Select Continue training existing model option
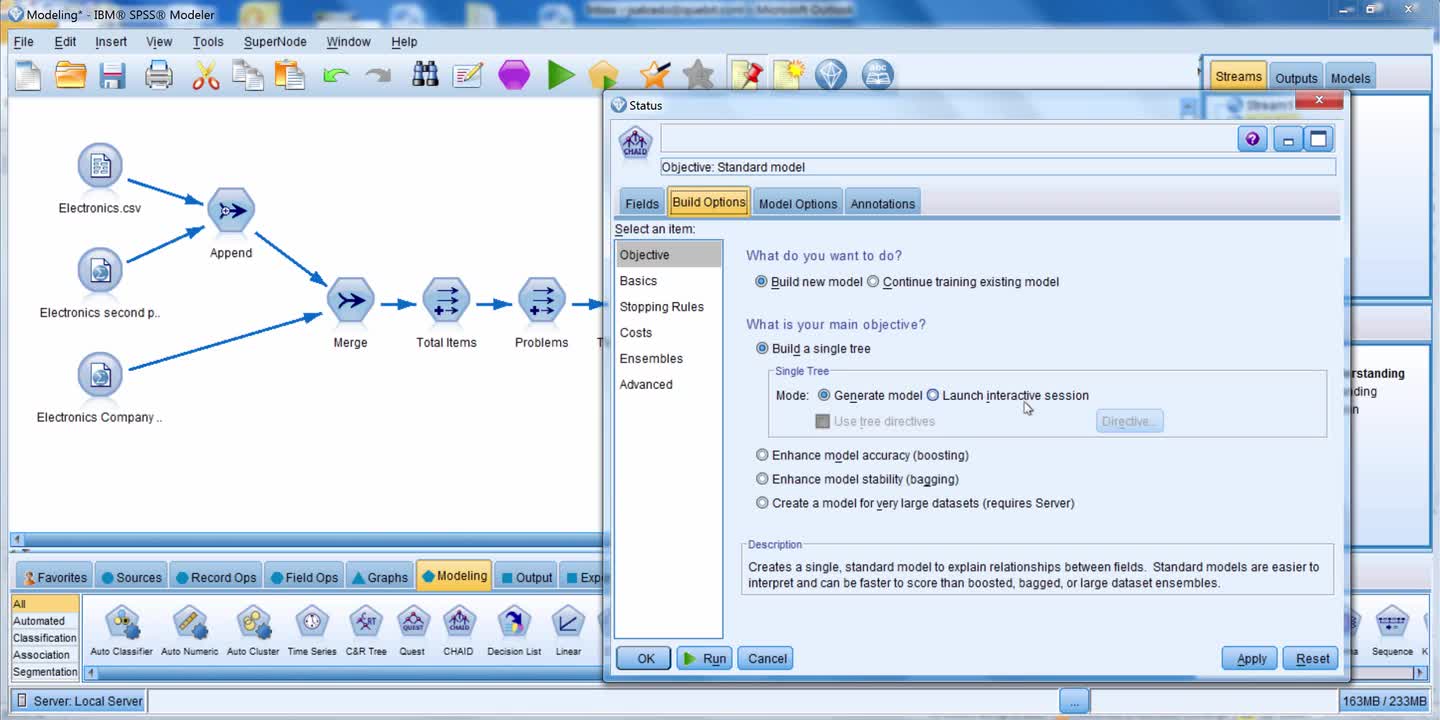The height and width of the screenshot is (720, 1440). point(873,282)
